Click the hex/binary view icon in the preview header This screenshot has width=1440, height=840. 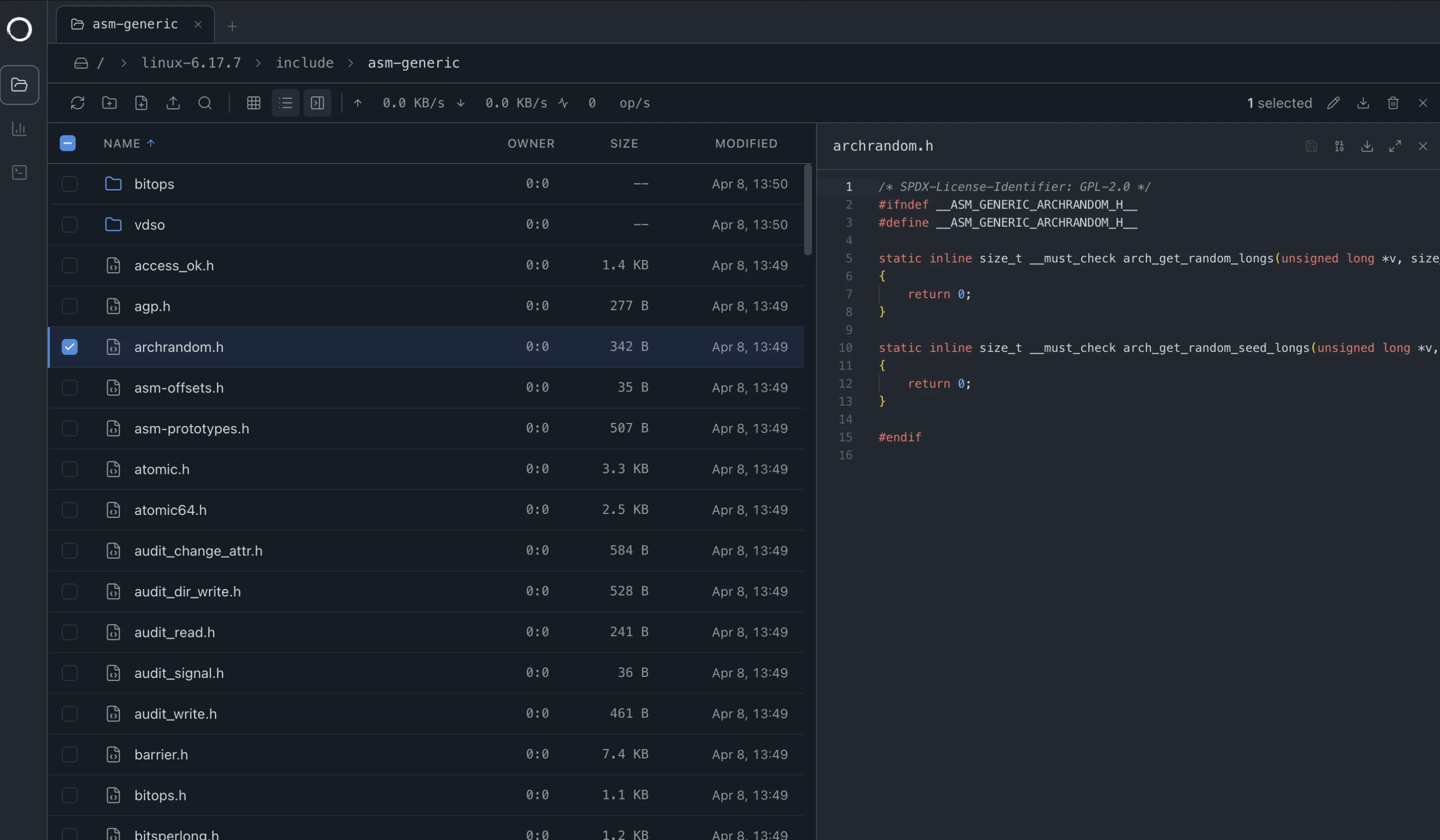(x=1339, y=146)
